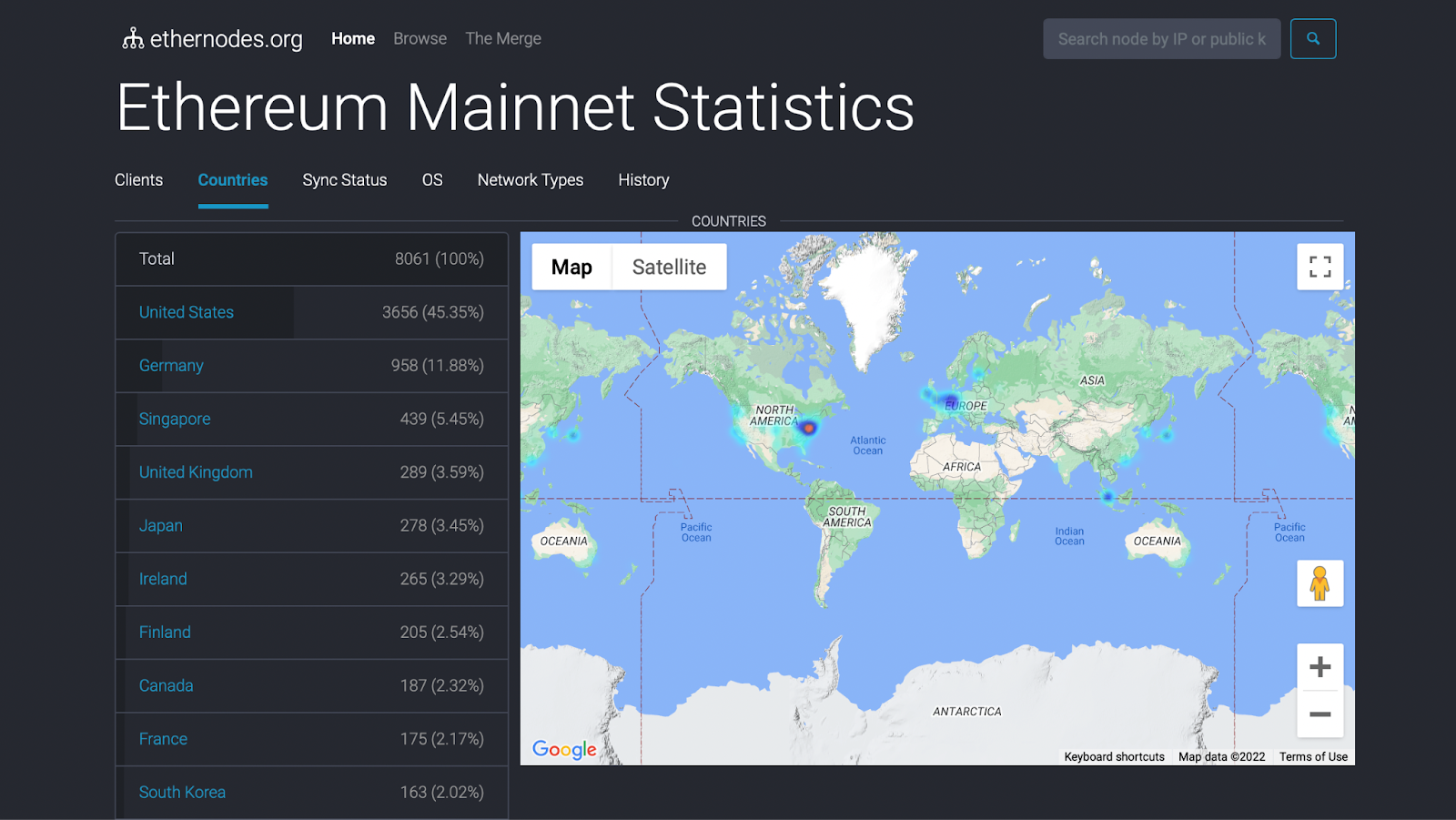
Task: Click the ethernodes.org site title
Action: click(227, 39)
